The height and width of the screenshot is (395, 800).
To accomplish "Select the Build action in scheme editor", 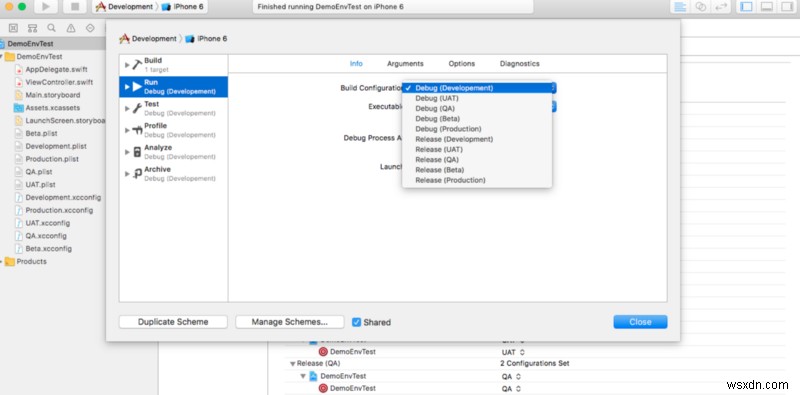I will point(173,65).
